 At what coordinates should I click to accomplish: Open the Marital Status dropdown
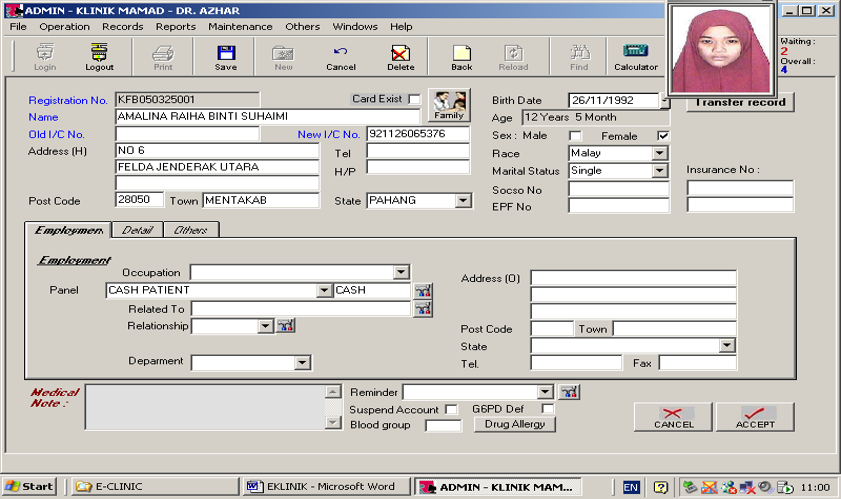(659, 171)
